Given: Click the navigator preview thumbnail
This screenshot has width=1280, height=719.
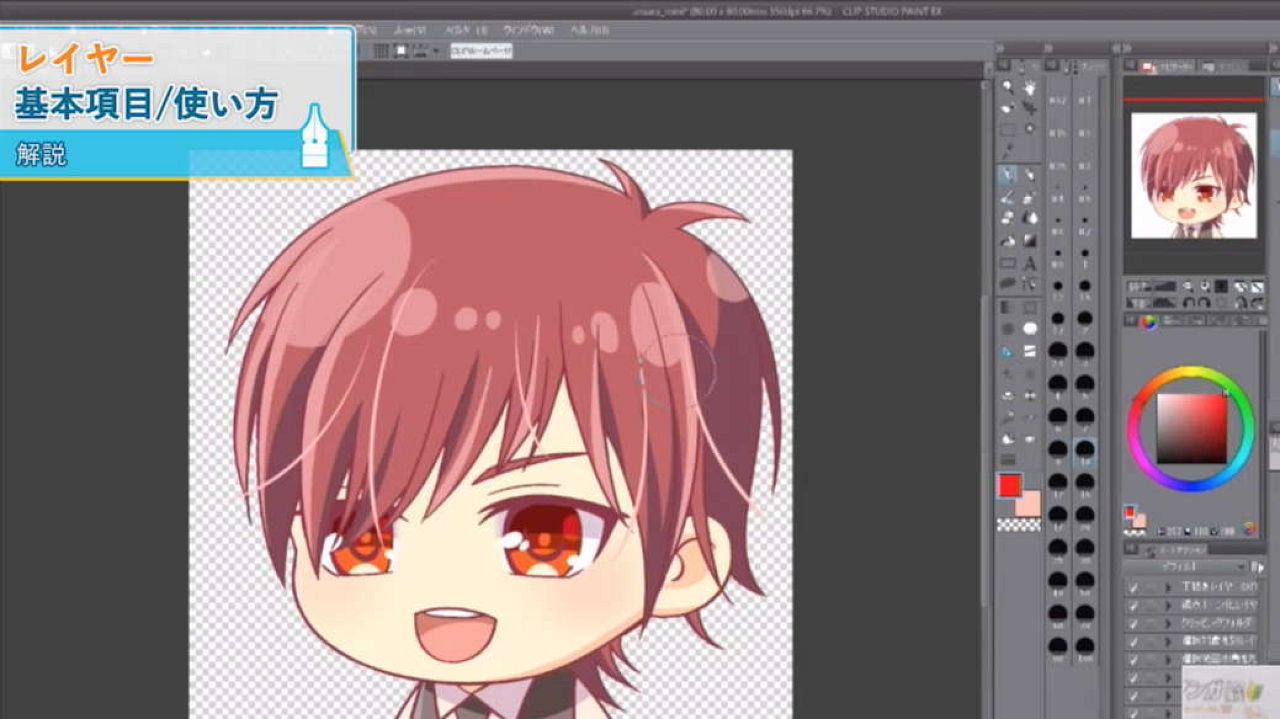Looking at the screenshot, I should point(1193,175).
